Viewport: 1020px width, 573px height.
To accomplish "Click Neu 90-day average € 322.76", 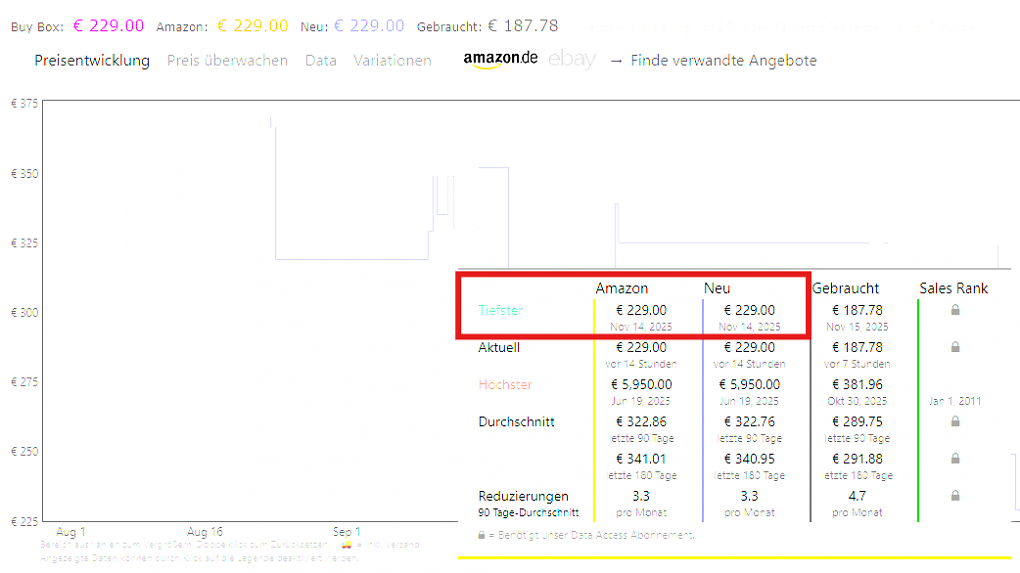I will [x=749, y=421].
